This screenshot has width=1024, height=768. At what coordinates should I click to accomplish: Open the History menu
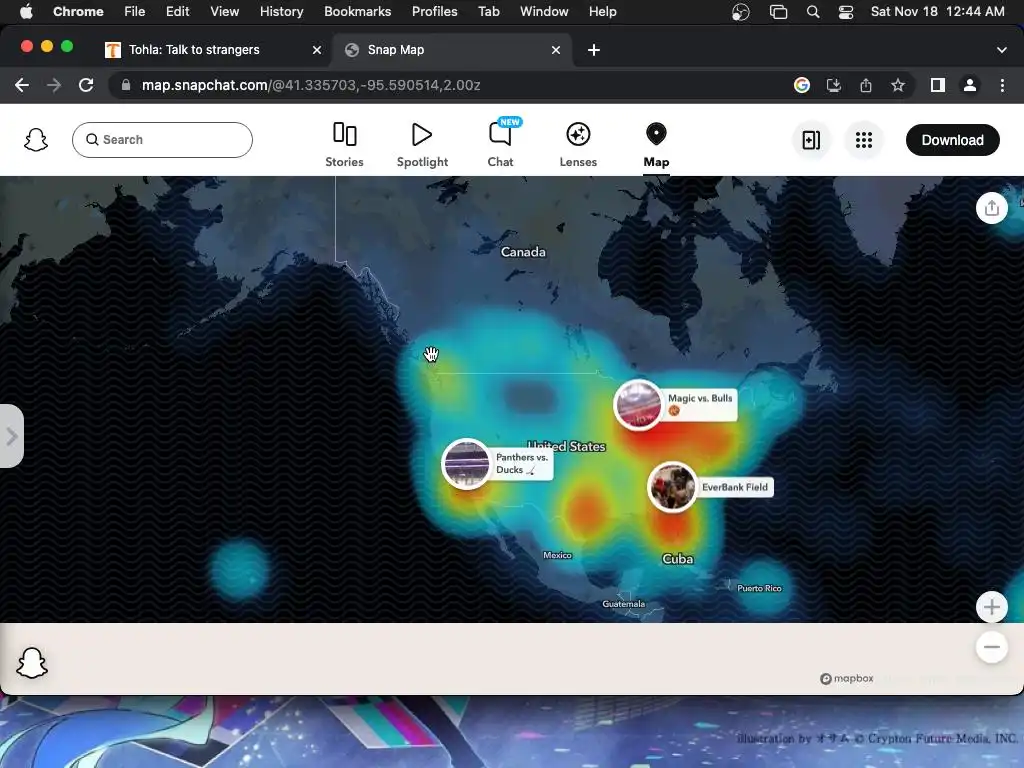[281, 11]
